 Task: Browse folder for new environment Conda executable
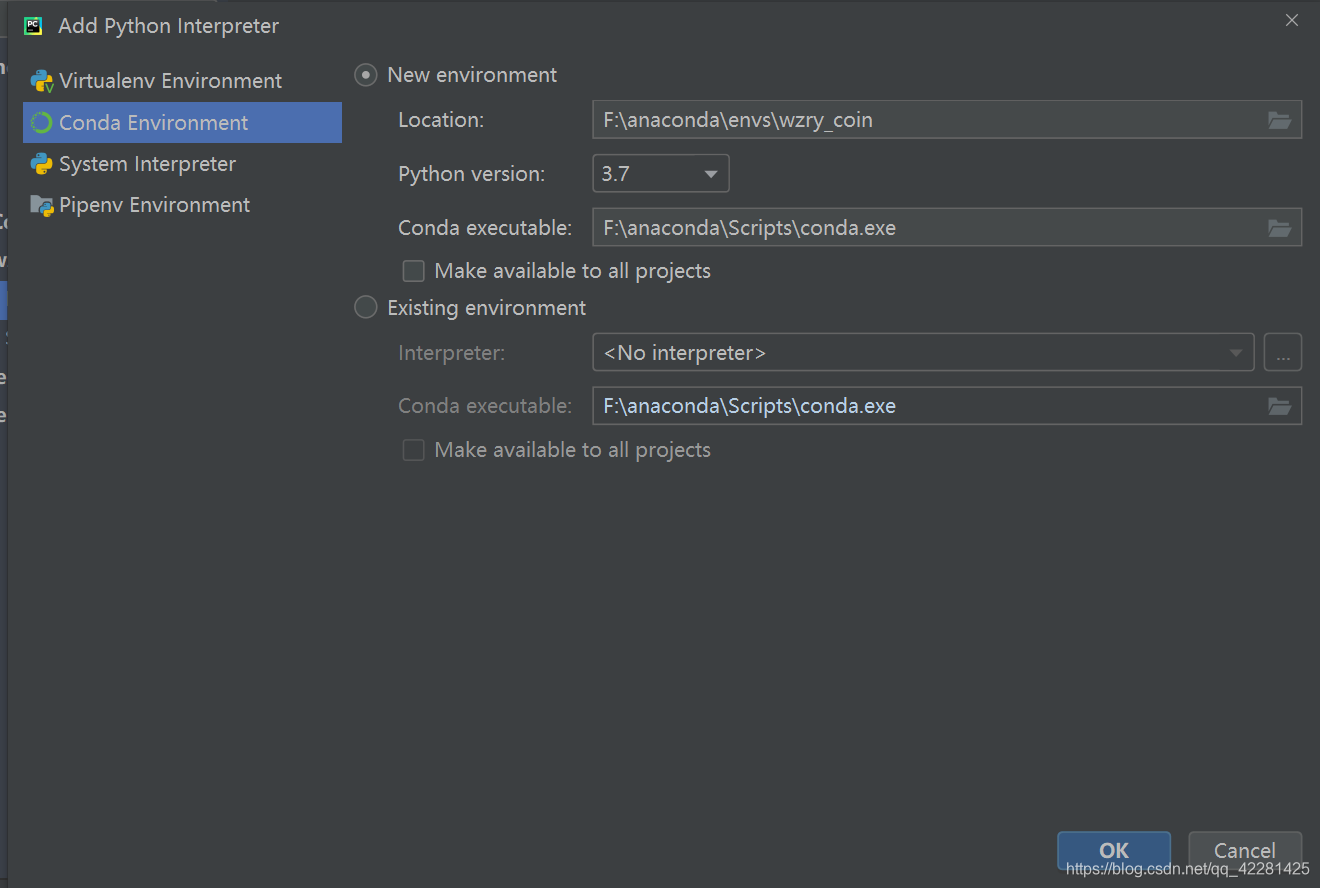coord(1279,228)
